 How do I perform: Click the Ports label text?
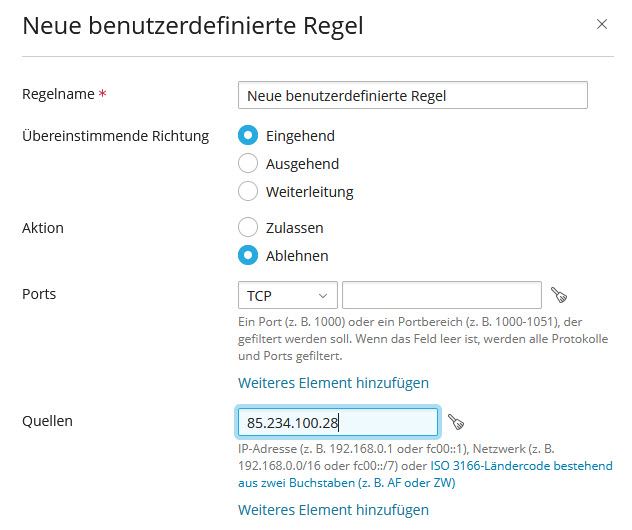click(x=39, y=294)
